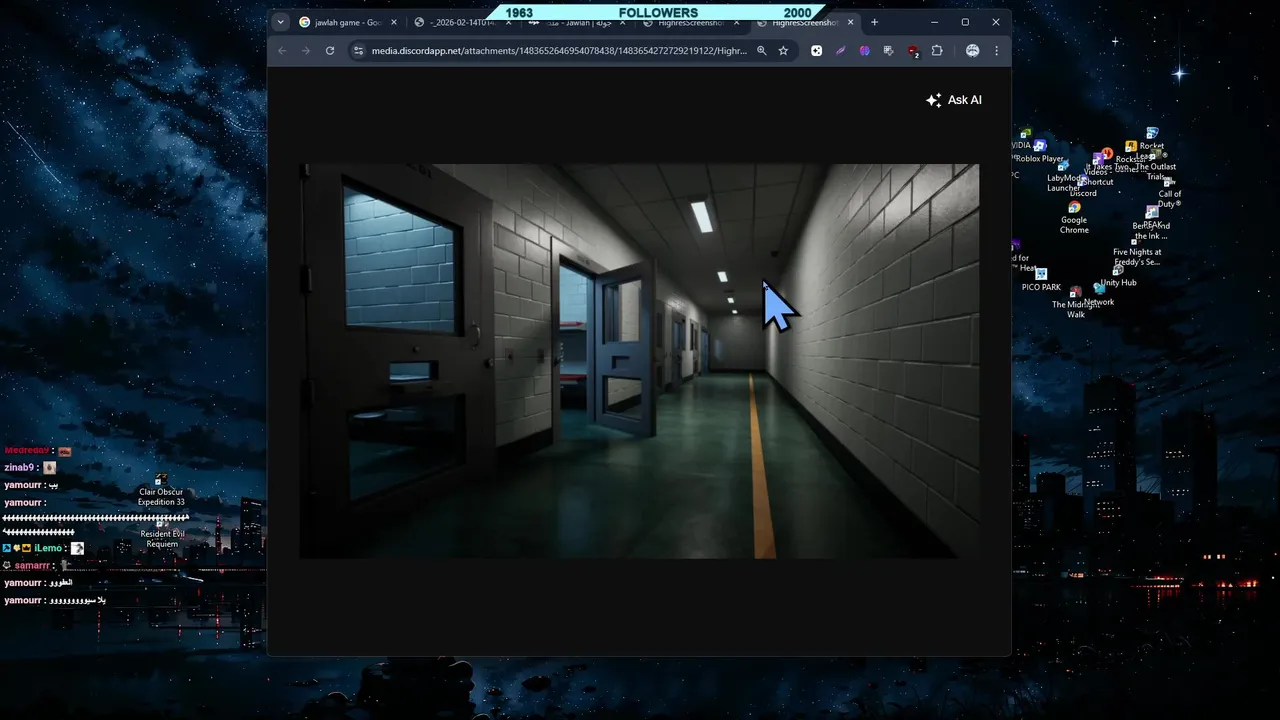
Task: Select PICO PARK desktop shortcut
Action: point(1041,280)
